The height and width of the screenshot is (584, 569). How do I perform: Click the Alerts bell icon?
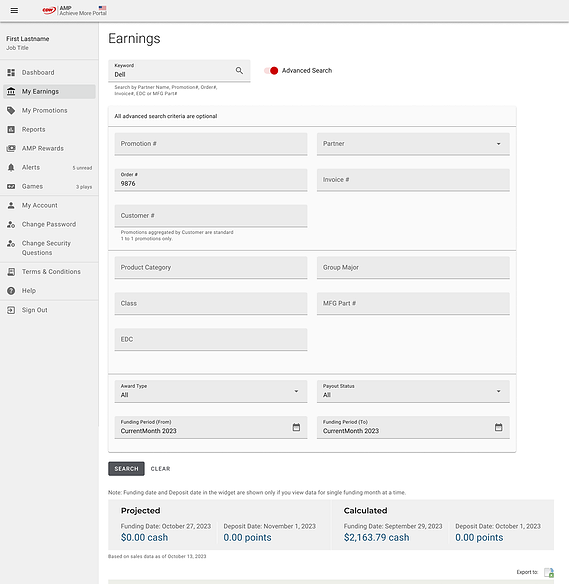(11, 168)
